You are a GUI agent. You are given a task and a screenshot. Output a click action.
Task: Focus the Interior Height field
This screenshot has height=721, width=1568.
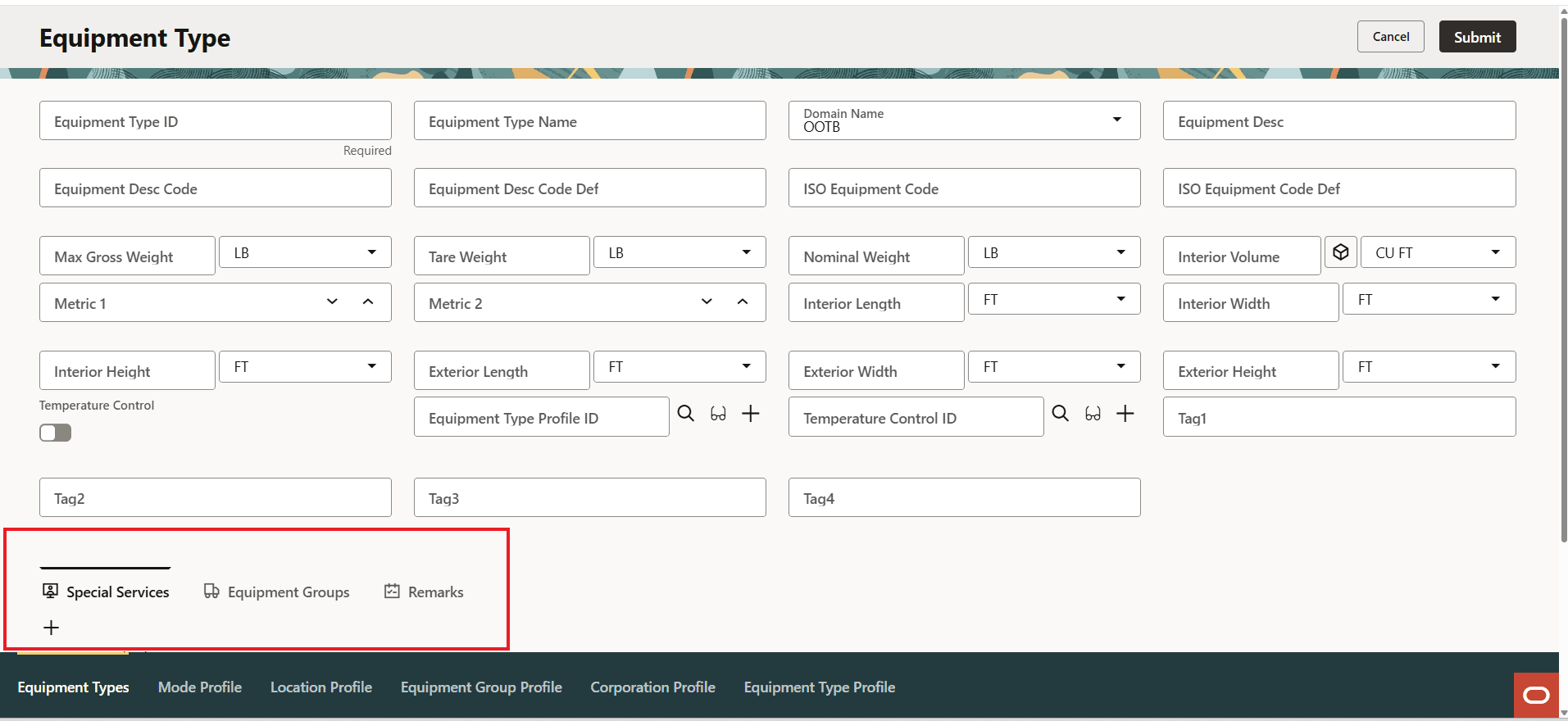127,370
